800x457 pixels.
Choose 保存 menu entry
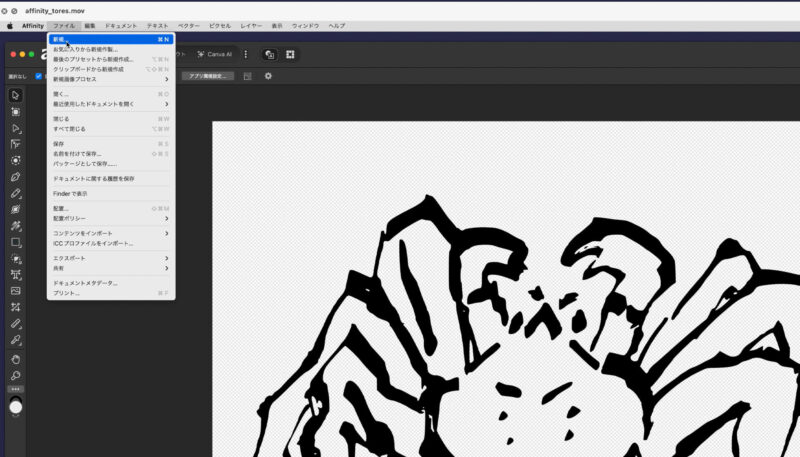[111, 144]
